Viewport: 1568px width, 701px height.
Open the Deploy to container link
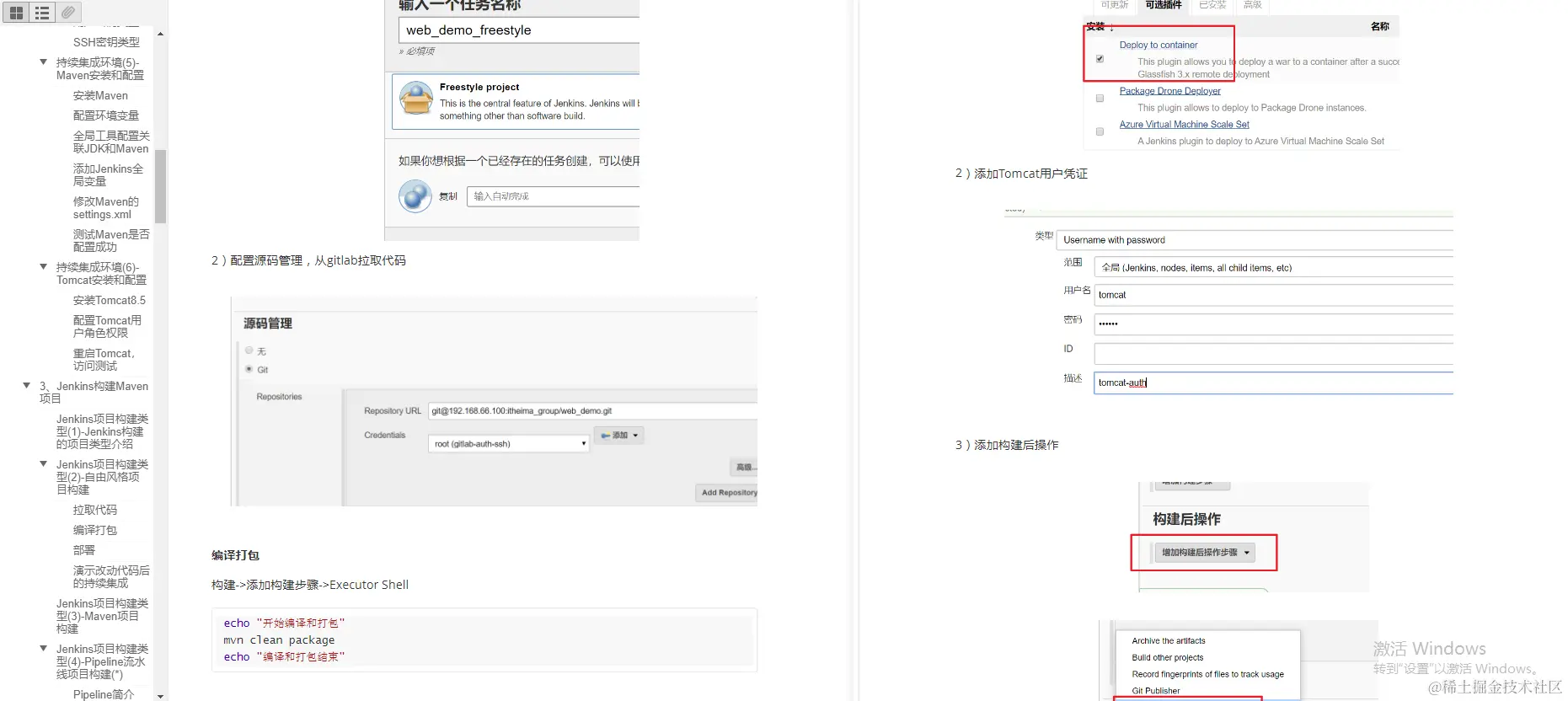[x=1158, y=45]
